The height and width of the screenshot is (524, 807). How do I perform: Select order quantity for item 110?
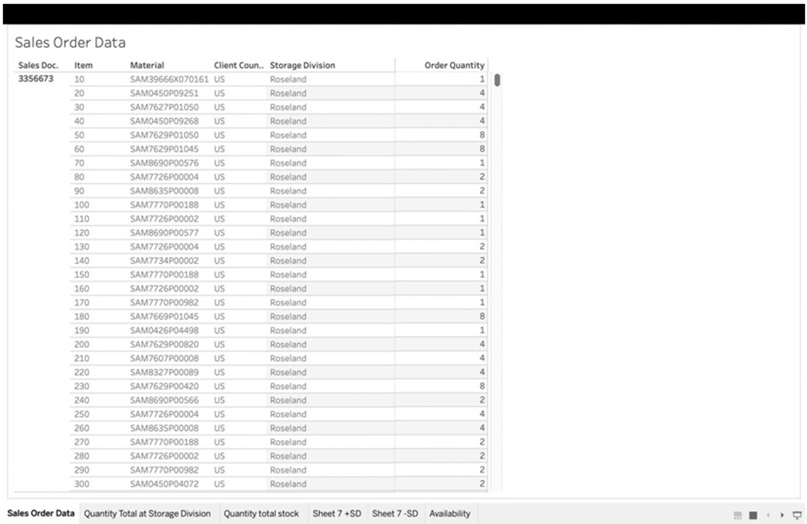click(x=482, y=218)
